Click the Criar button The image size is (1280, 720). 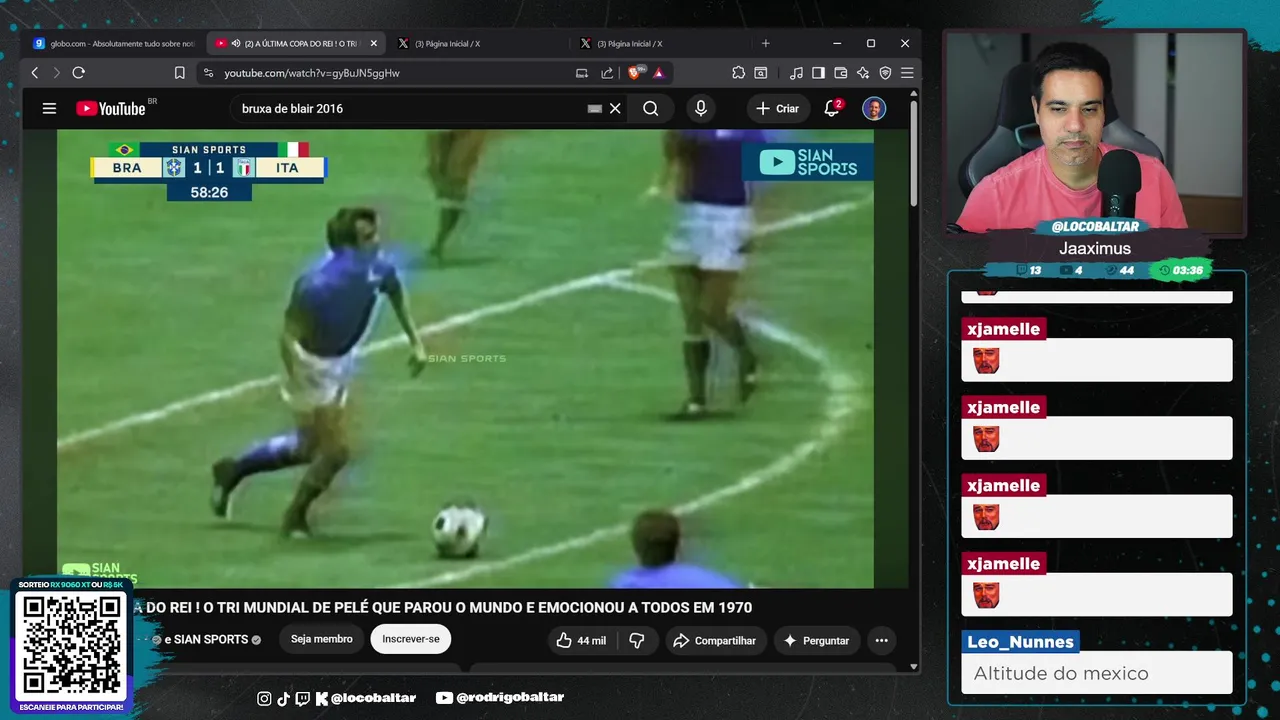pos(777,108)
